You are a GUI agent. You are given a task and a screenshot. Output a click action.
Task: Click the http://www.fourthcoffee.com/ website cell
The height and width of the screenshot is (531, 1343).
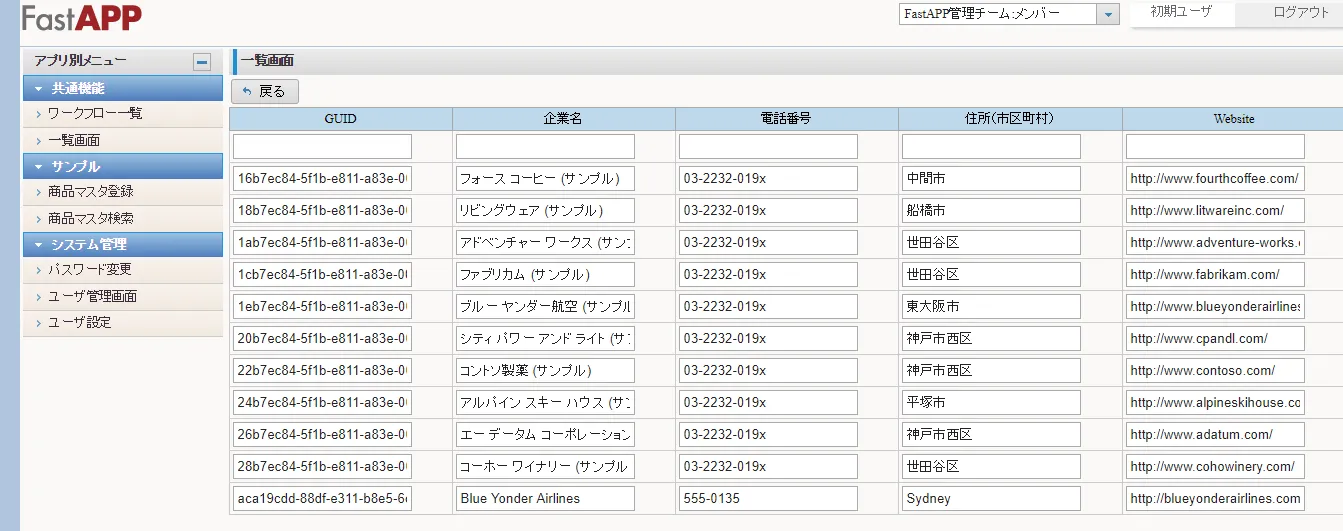pyautogui.click(x=1215, y=179)
